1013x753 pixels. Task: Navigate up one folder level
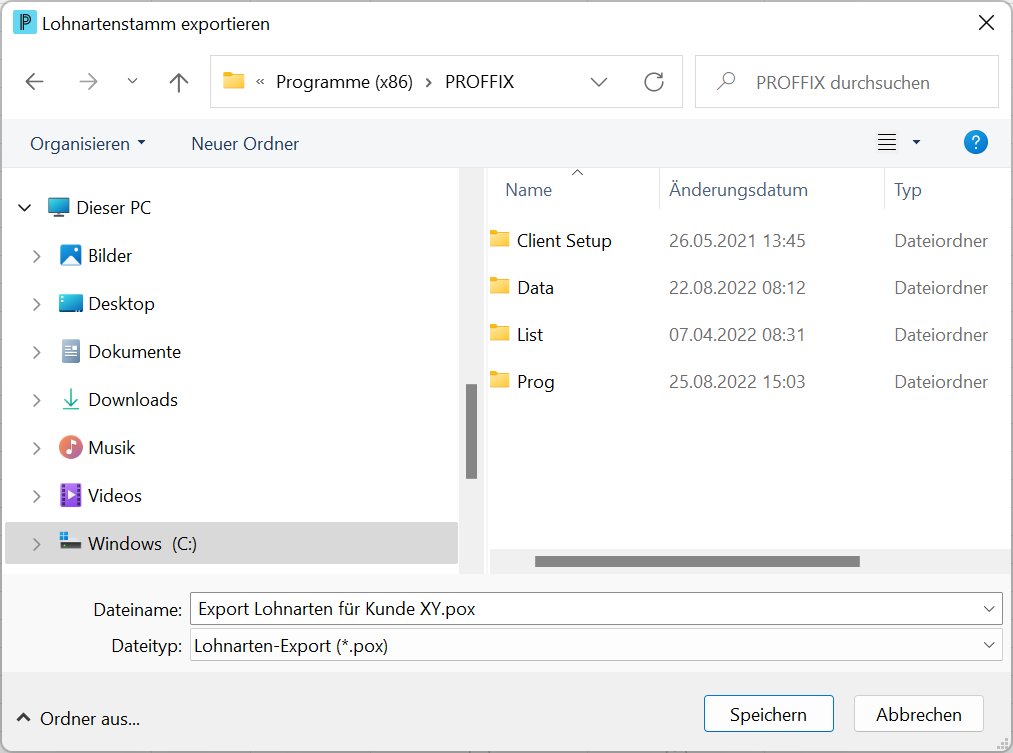pyautogui.click(x=179, y=82)
